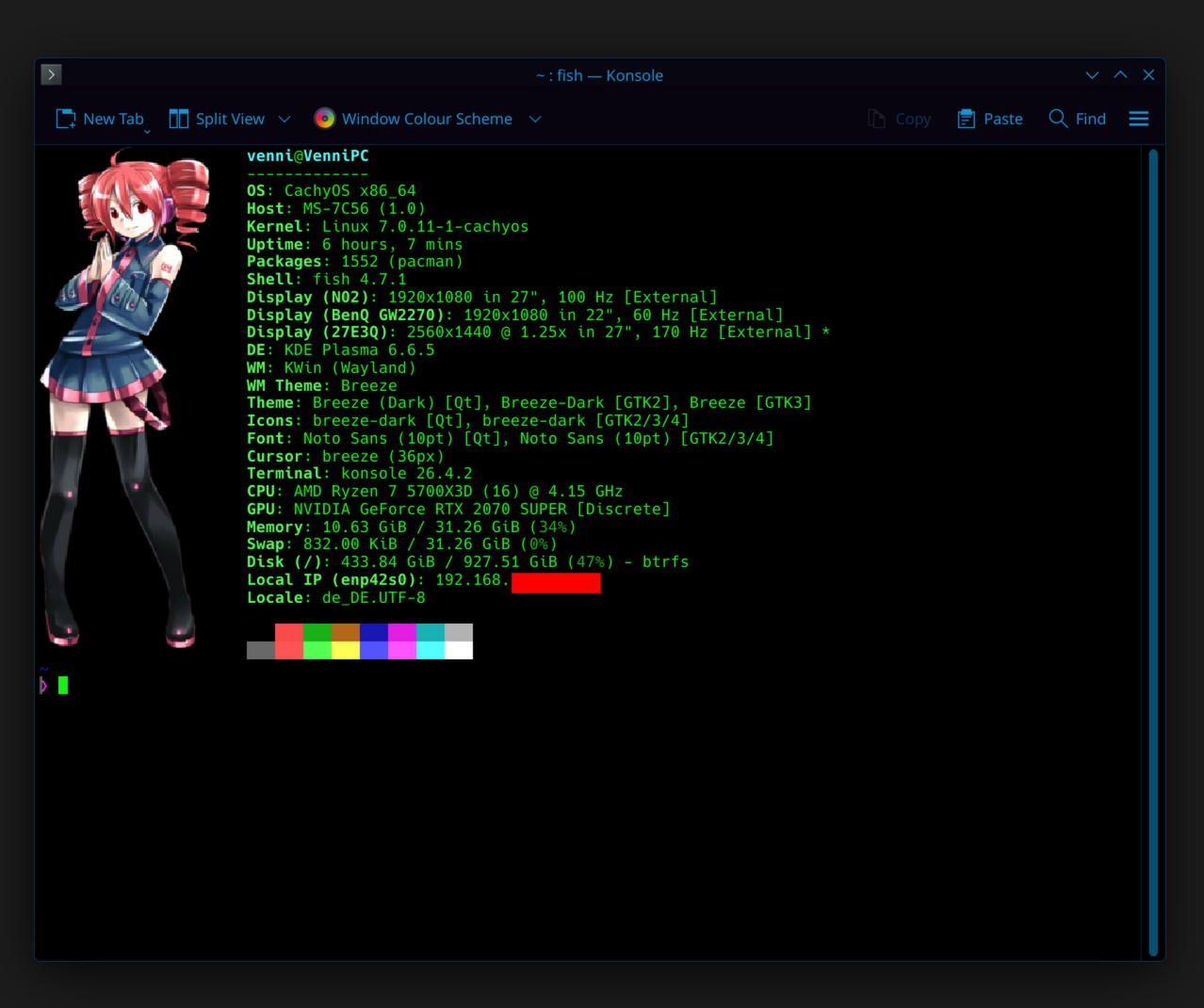
Task: Maximize the Konsole window
Action: coord(1120,75)
